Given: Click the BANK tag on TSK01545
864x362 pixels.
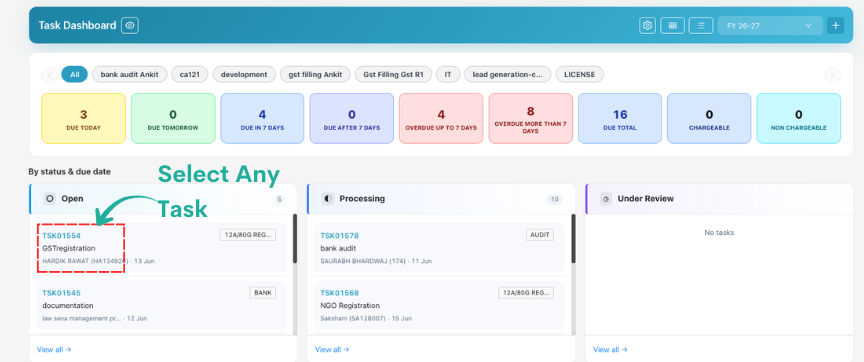Looking at the screenshot, I should click(263, 293).
